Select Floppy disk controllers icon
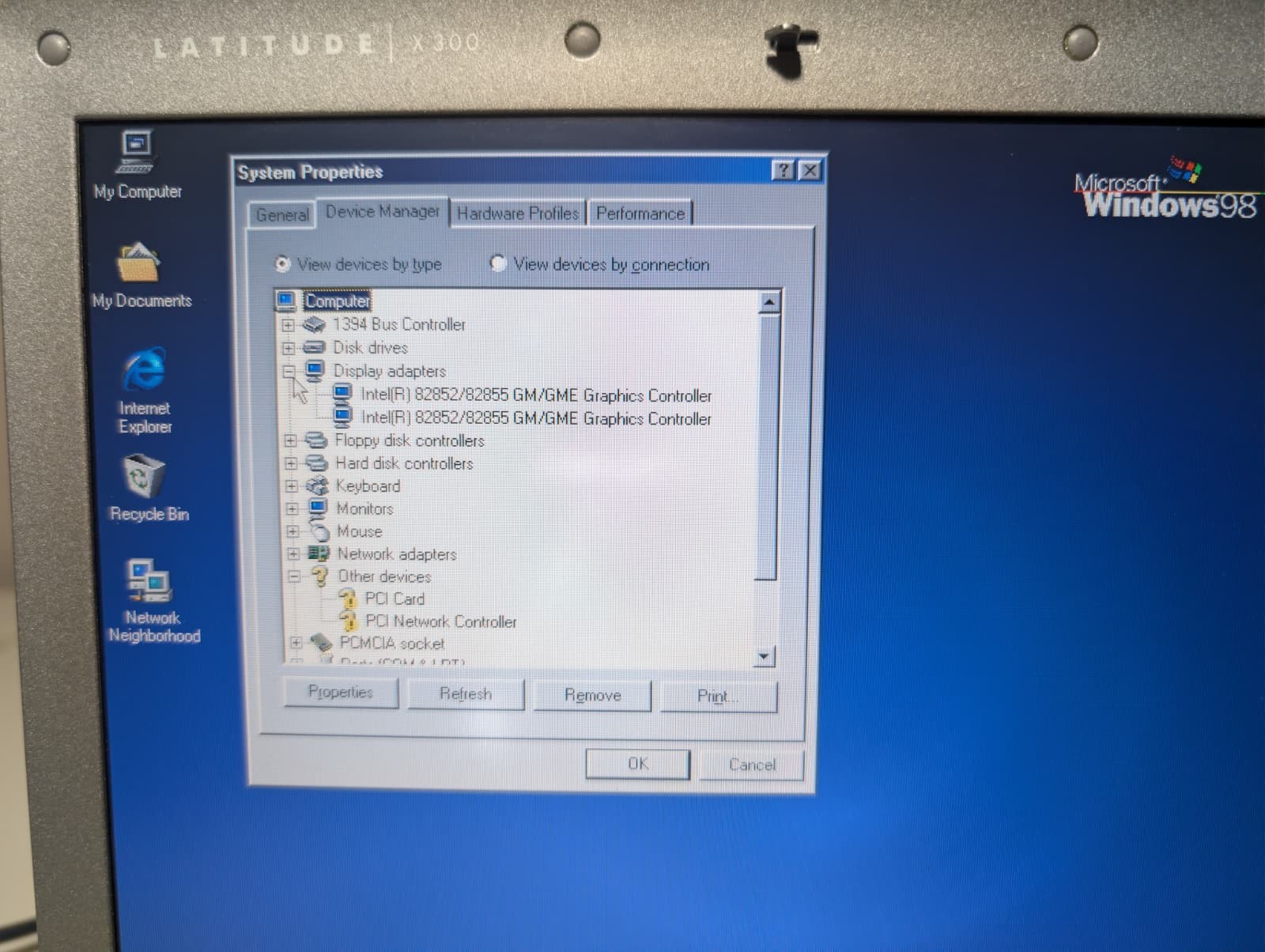The image size is (1265, 952). click(316, 440)
